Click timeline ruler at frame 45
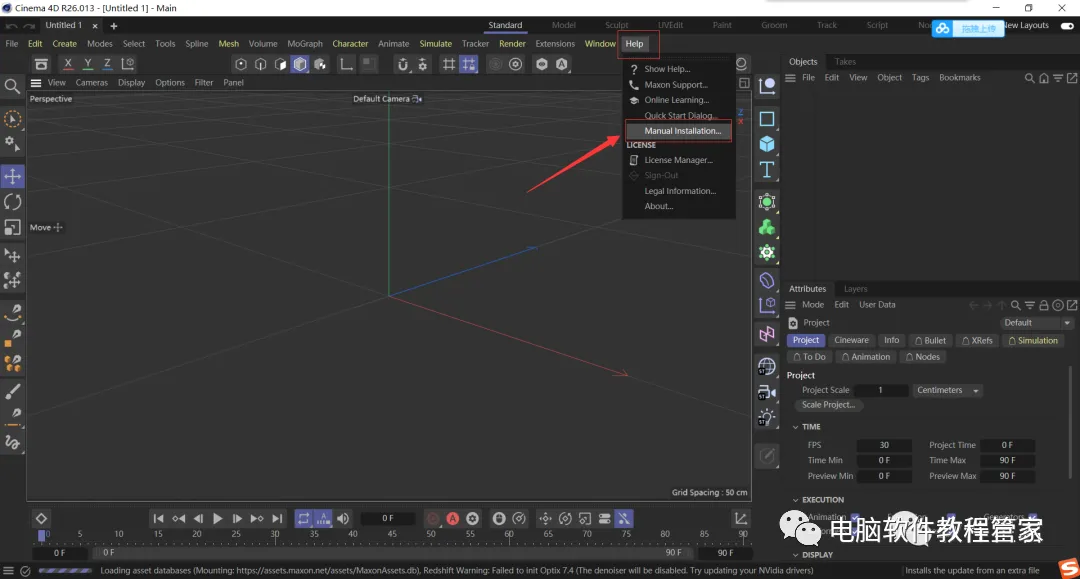The image size is (1080, 579). (391, 534)
